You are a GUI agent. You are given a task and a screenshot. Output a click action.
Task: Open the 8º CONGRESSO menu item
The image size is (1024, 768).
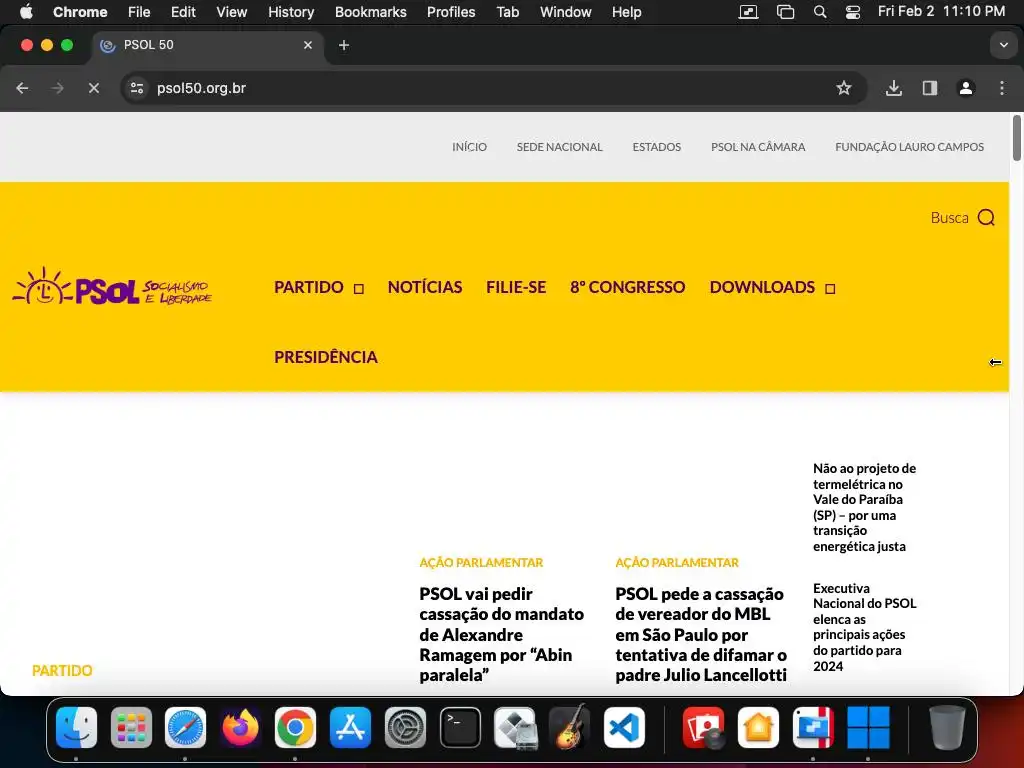click(x=628, y=287)
